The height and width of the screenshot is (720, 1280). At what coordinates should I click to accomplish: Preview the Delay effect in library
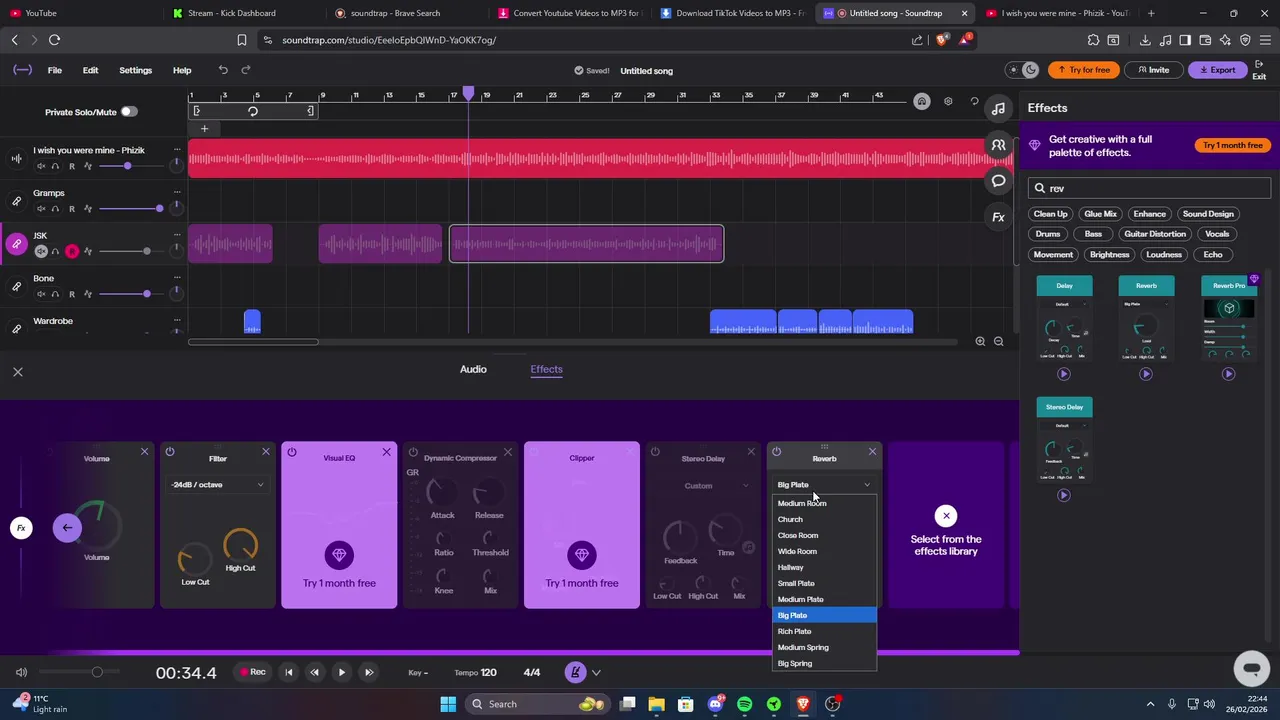[1064, 374]
